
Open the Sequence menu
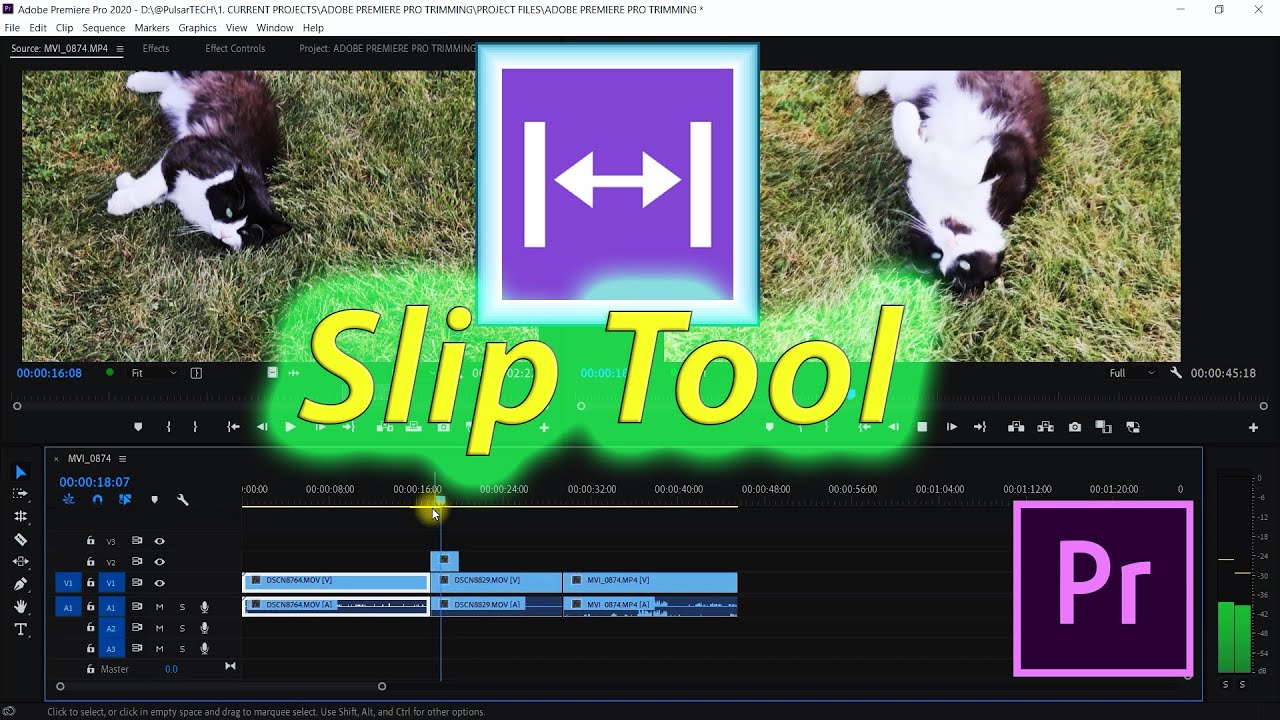(x=104, y=28)
